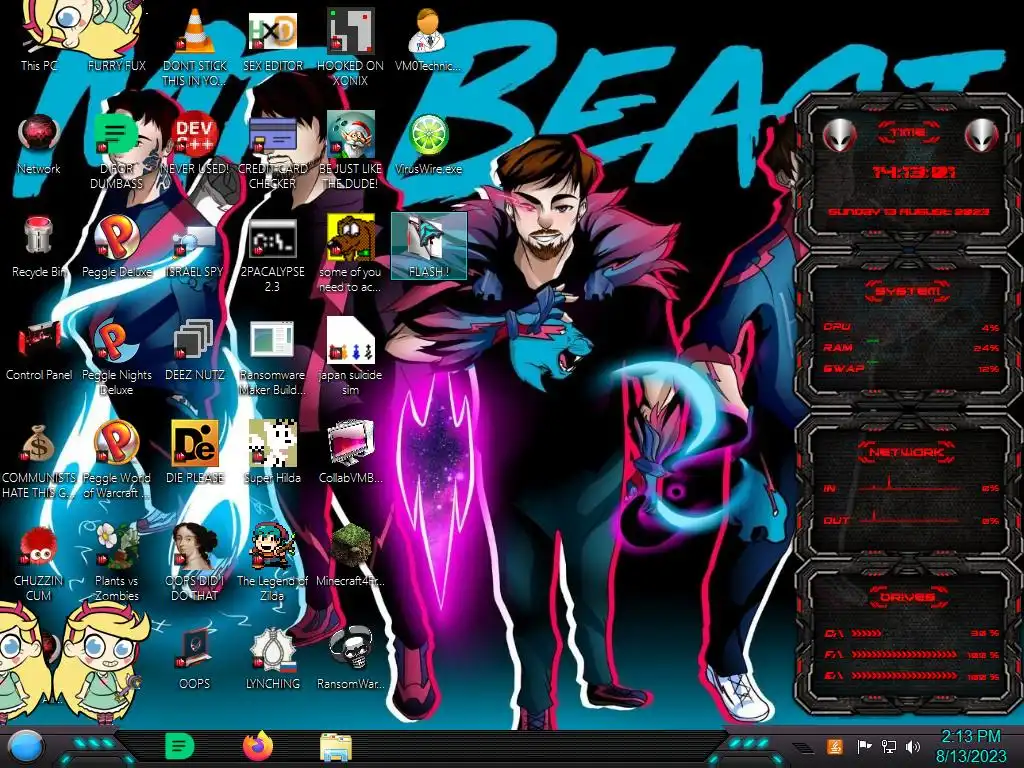Screen dimensions: 1024x768
Task: Click the orange Java tray icon
Action: pos(834,746)
